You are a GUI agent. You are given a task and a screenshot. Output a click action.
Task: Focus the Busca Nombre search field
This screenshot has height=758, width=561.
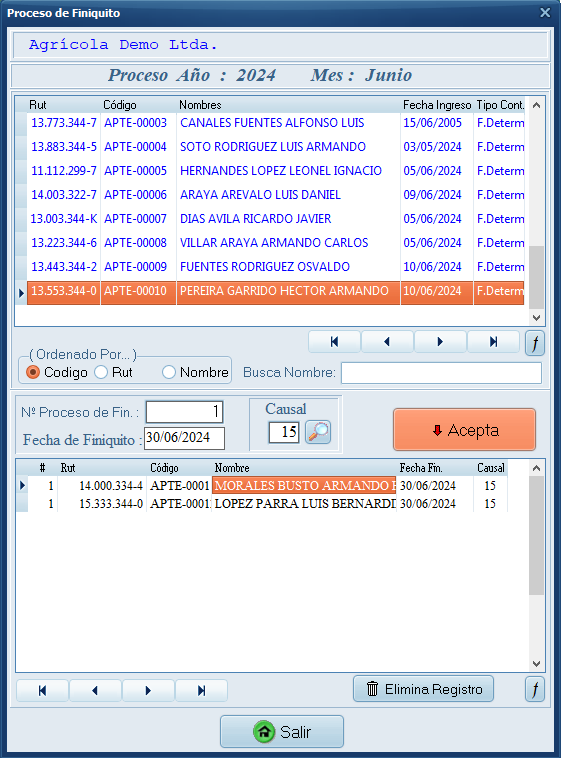[x=441, y=373]
